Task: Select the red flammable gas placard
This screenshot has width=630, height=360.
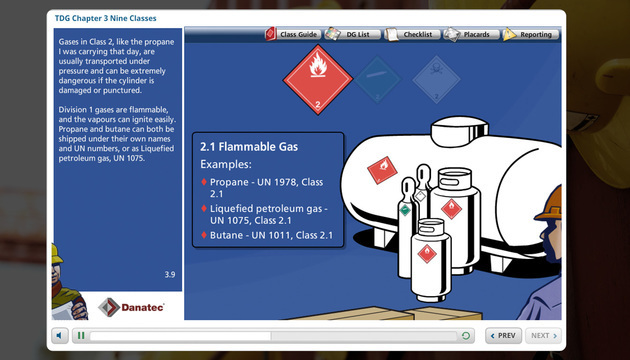Action: pos(318,80)
